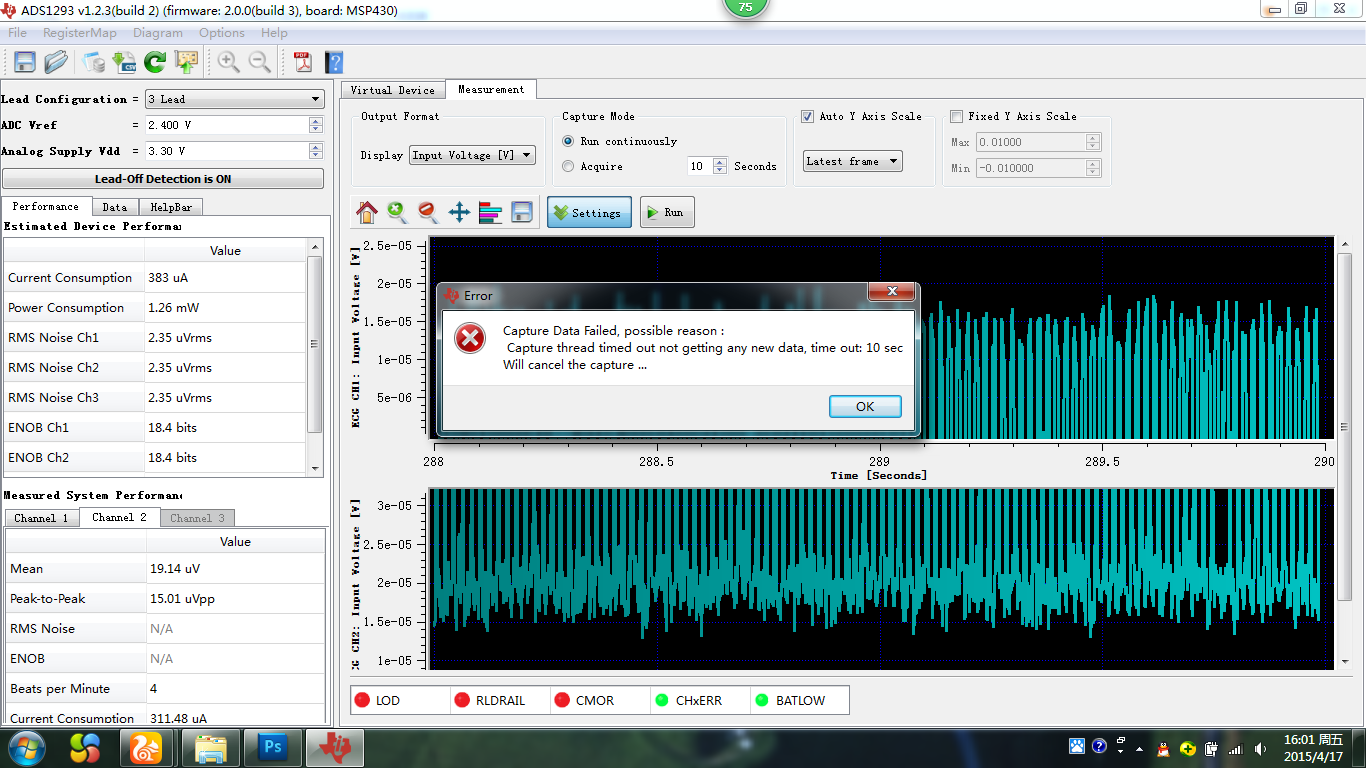This screenshot has width=1366, height=768.
Task: Click the up arrow of the Min Y axis spinner
Action: point(1093,164)
